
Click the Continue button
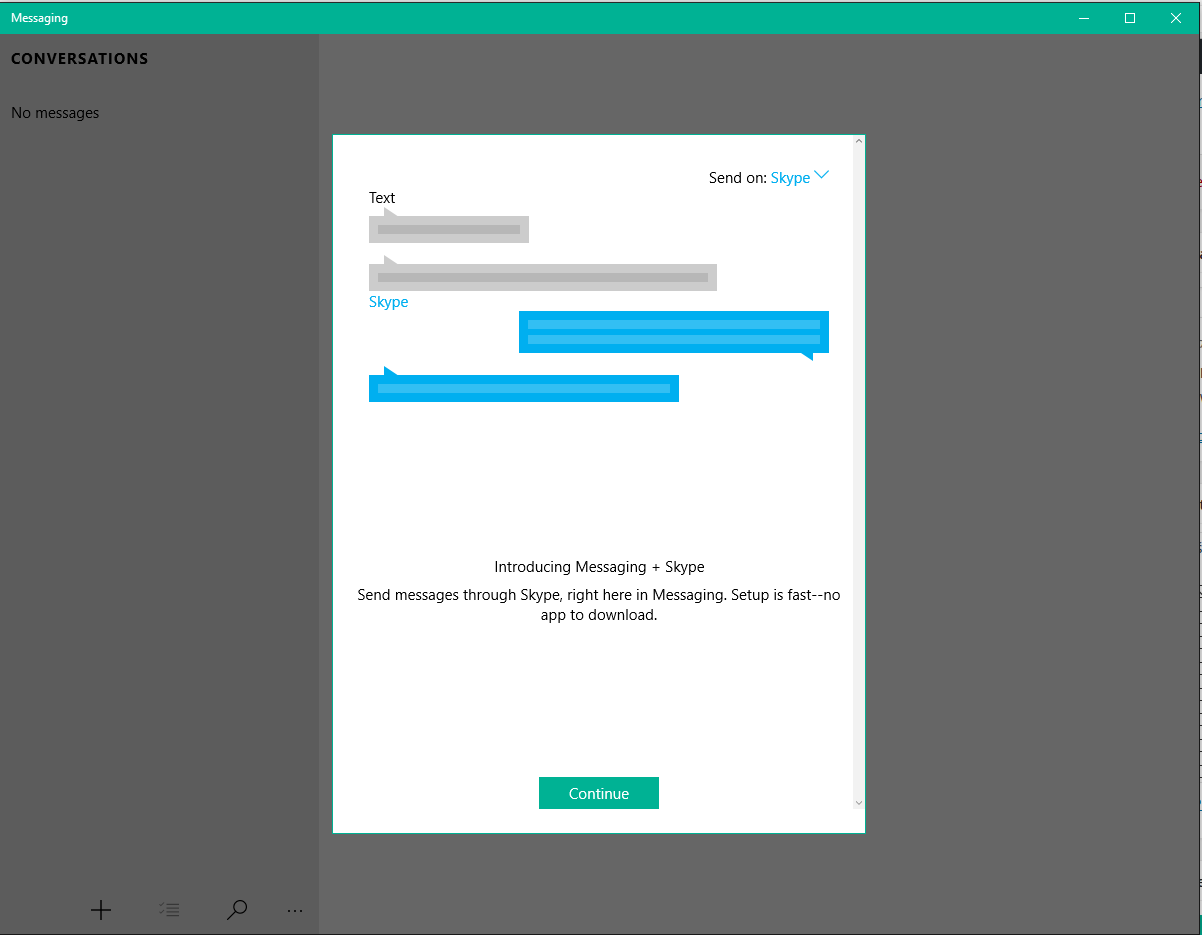[x=599, y=793]
